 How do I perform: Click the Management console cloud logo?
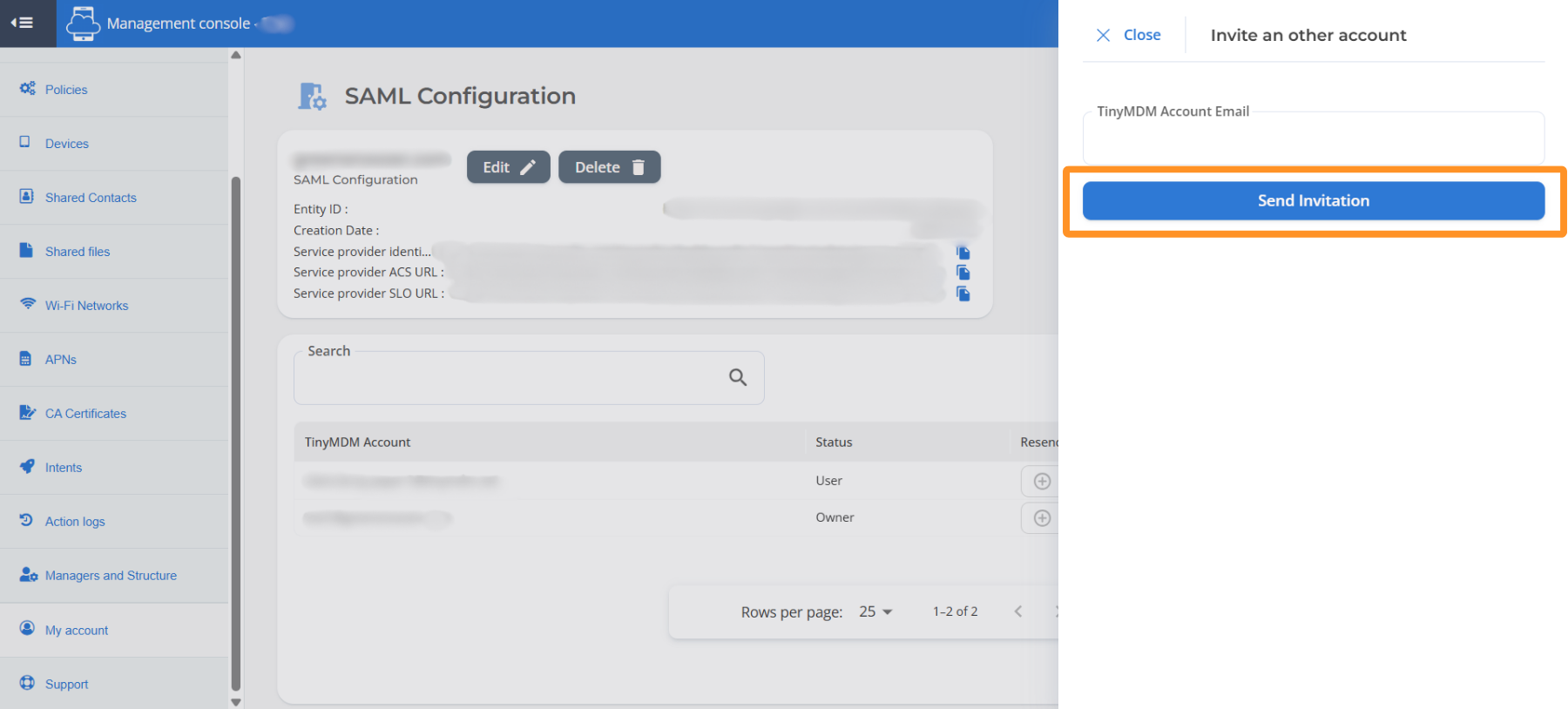click(x=83, y=23)
